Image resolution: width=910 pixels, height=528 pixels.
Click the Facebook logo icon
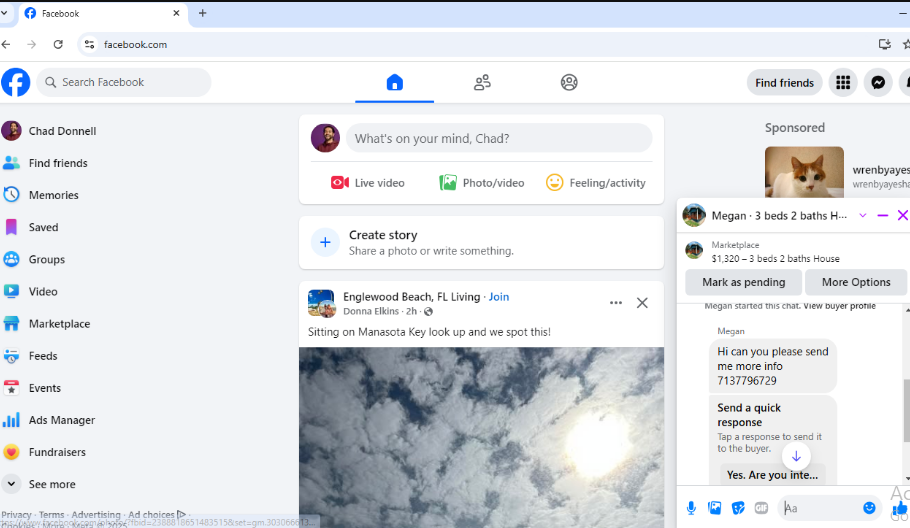tap(16, 82)
